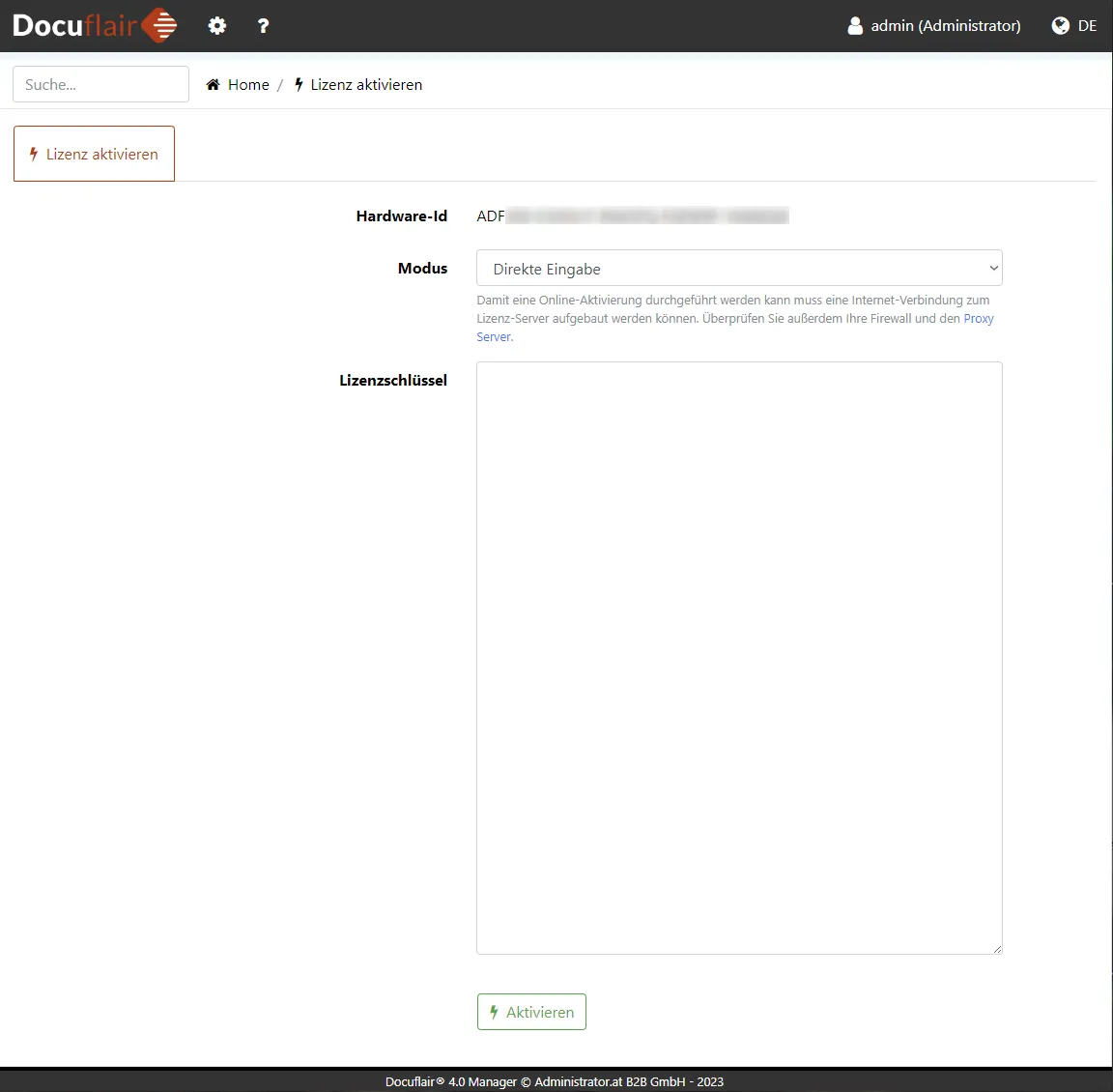
Task: Open settings via the gear icon
Action: pos(217,26)
